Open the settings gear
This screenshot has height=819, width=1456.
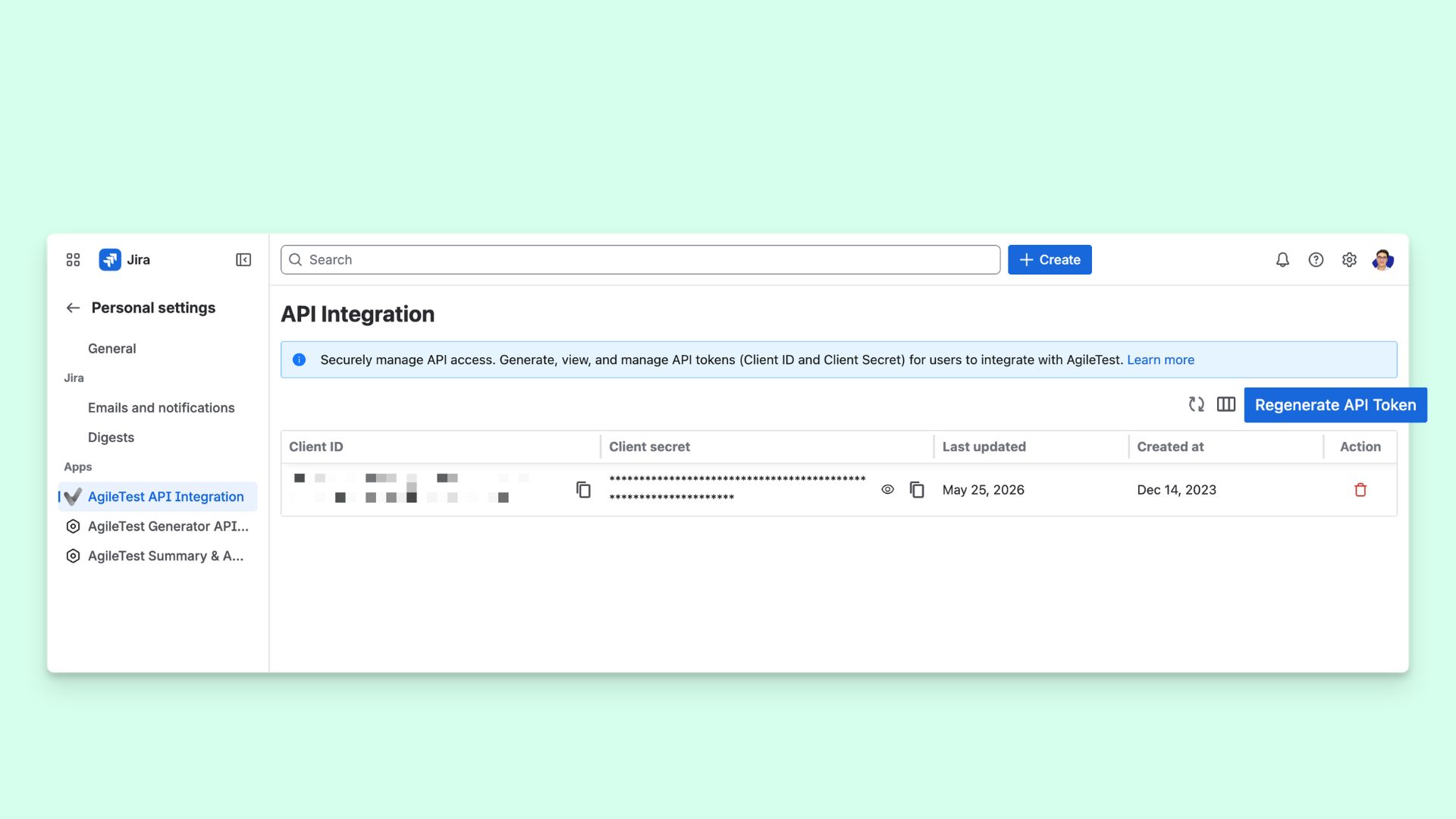click(x=1349, y=260)
